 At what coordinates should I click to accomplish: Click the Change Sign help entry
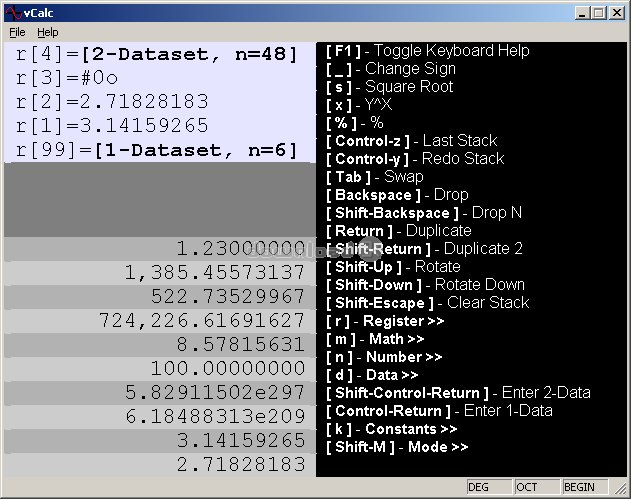390,69
